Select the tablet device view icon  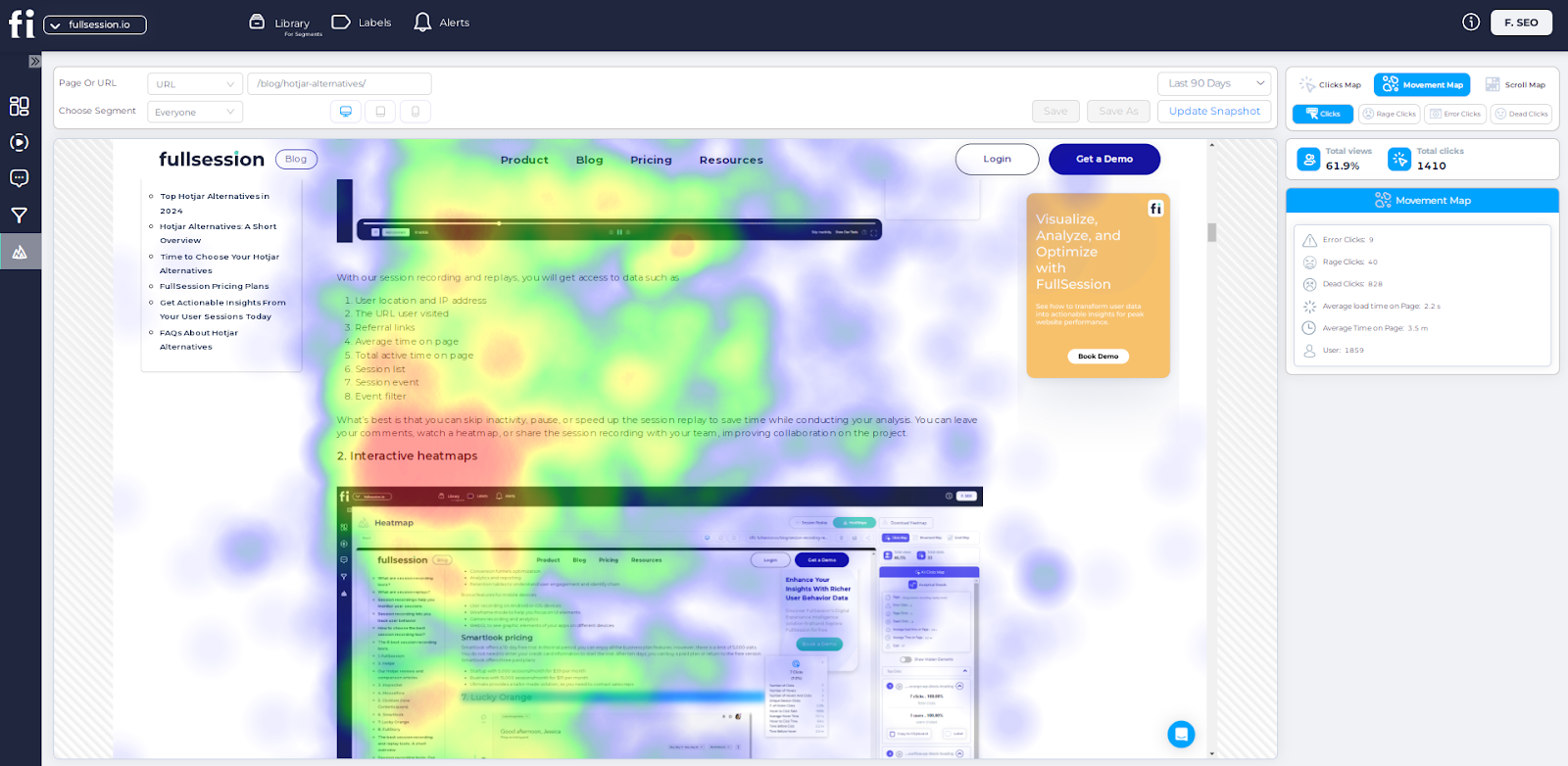(x=380, y=112)
